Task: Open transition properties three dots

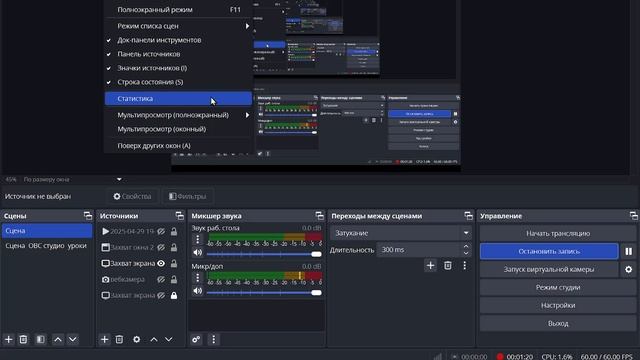Action: [464, 266]
